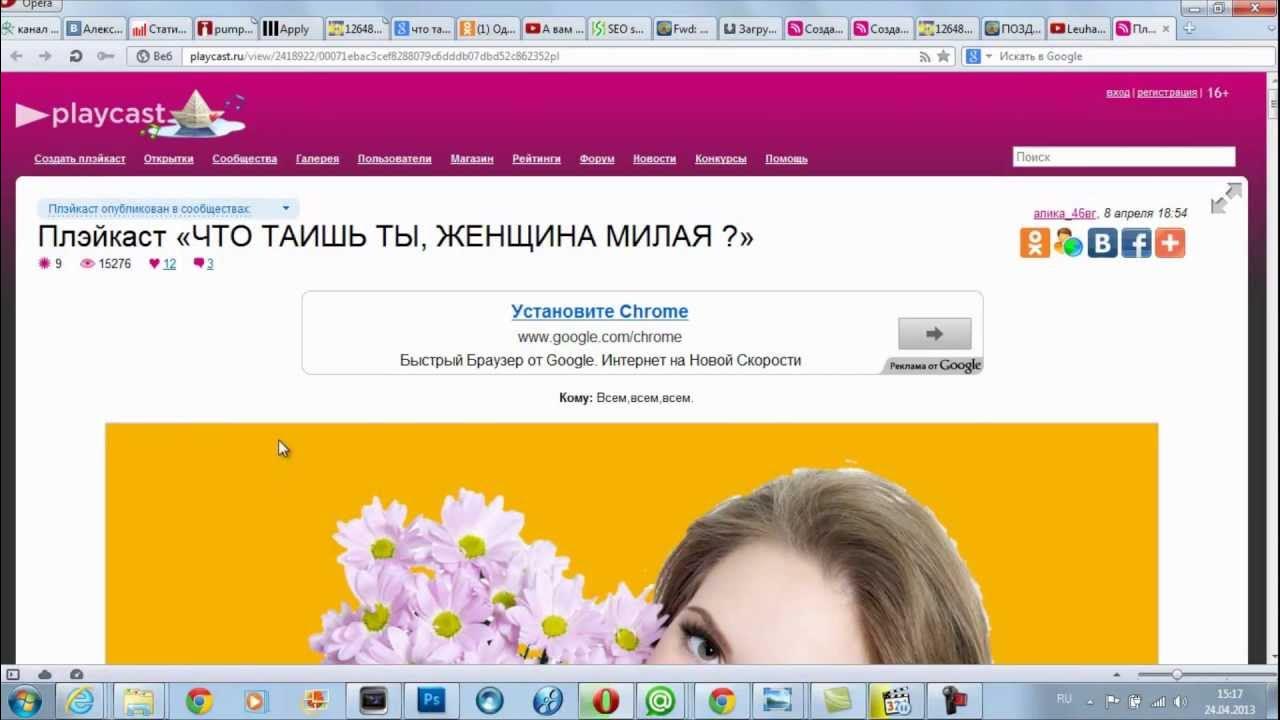This screenshot has height=720, width=1280.
Task: Open the likes count '12' link
Action: point(169,264)
